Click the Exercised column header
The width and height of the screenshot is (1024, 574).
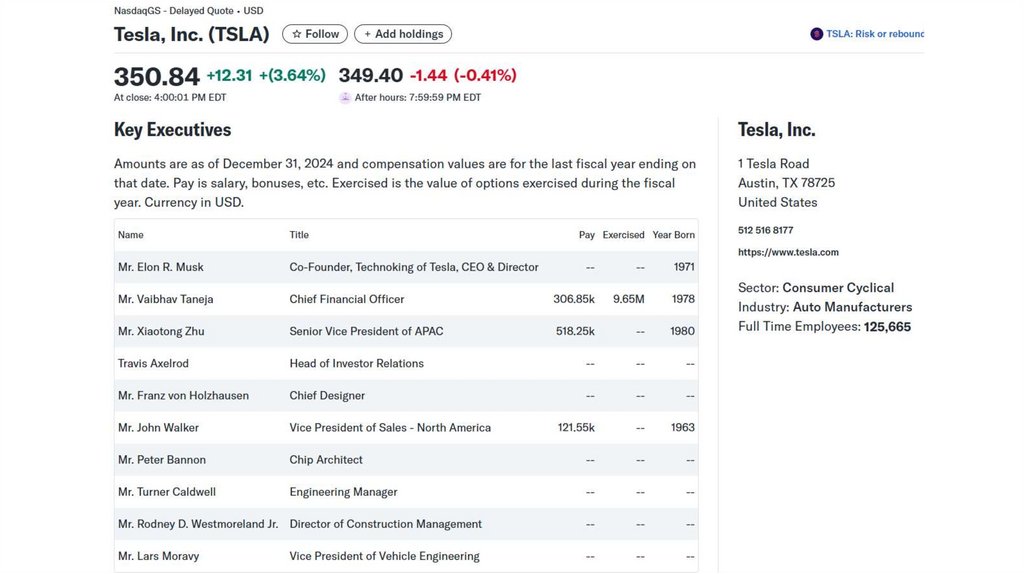(623, 235)
